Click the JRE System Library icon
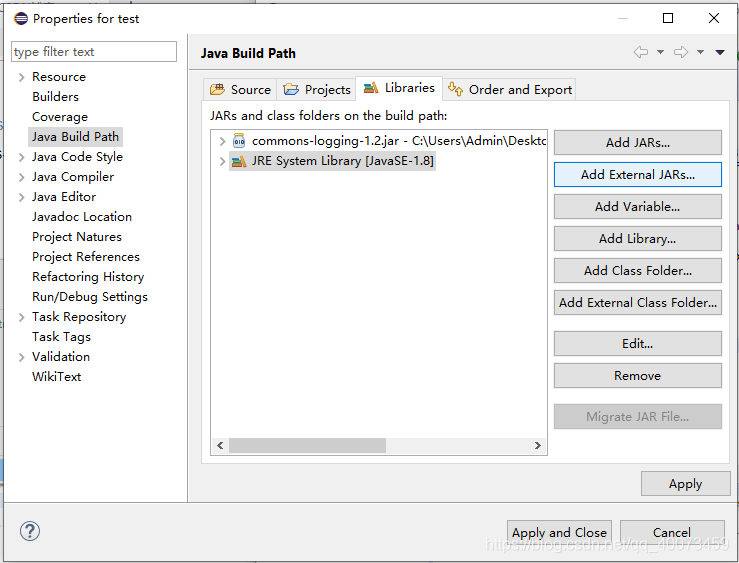The width and height of the screenshot is (739, 563). (238, 161)
